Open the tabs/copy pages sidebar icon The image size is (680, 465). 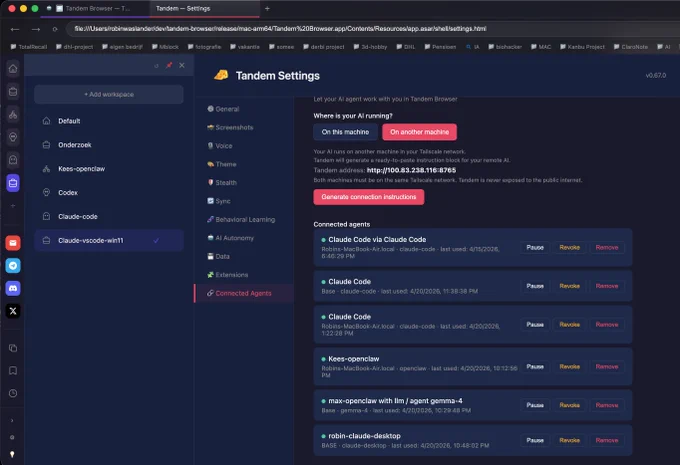coord(13,348)
